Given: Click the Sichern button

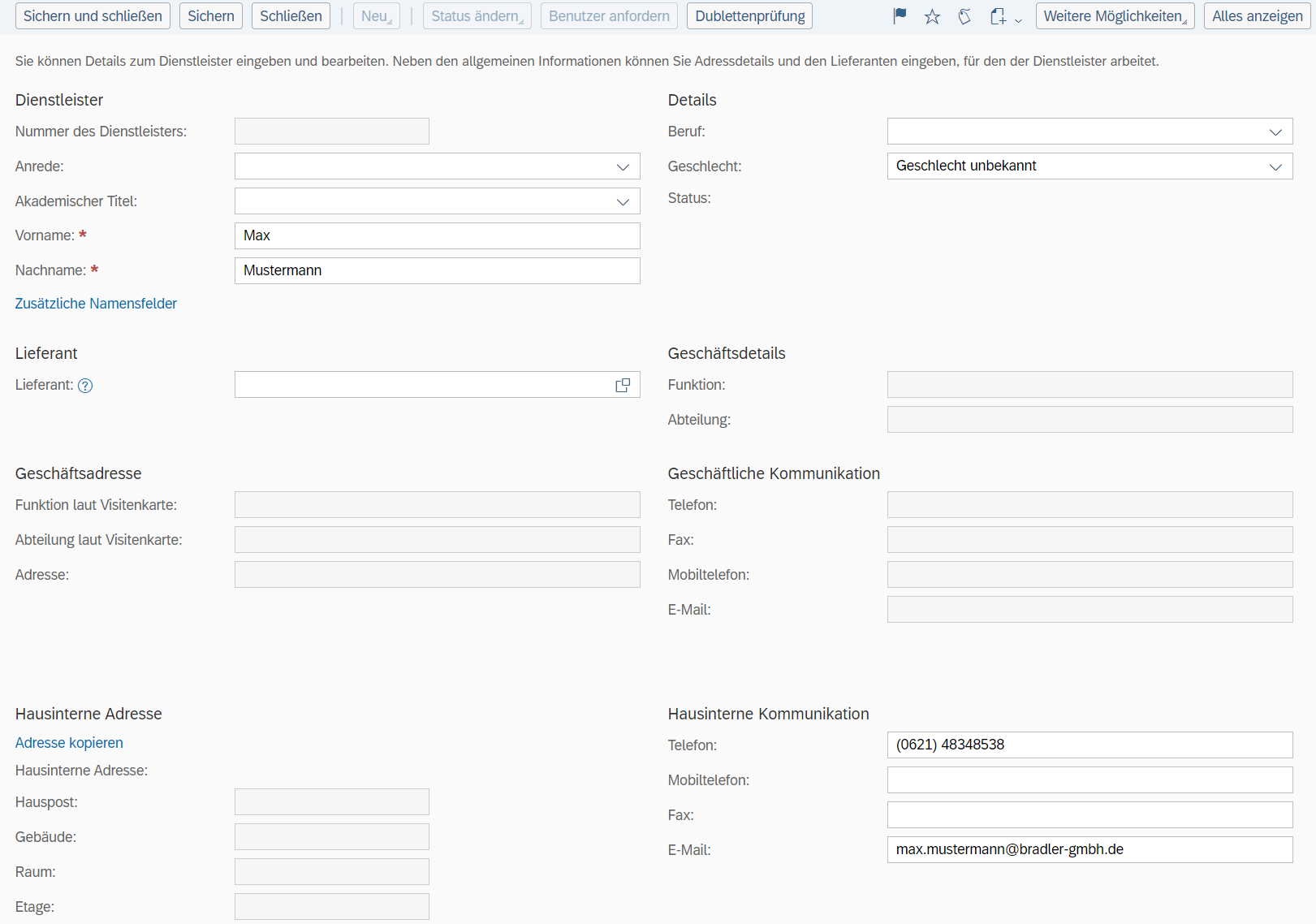Looking at the screenshot, I should pyautogui.click(x=211, y=16).
